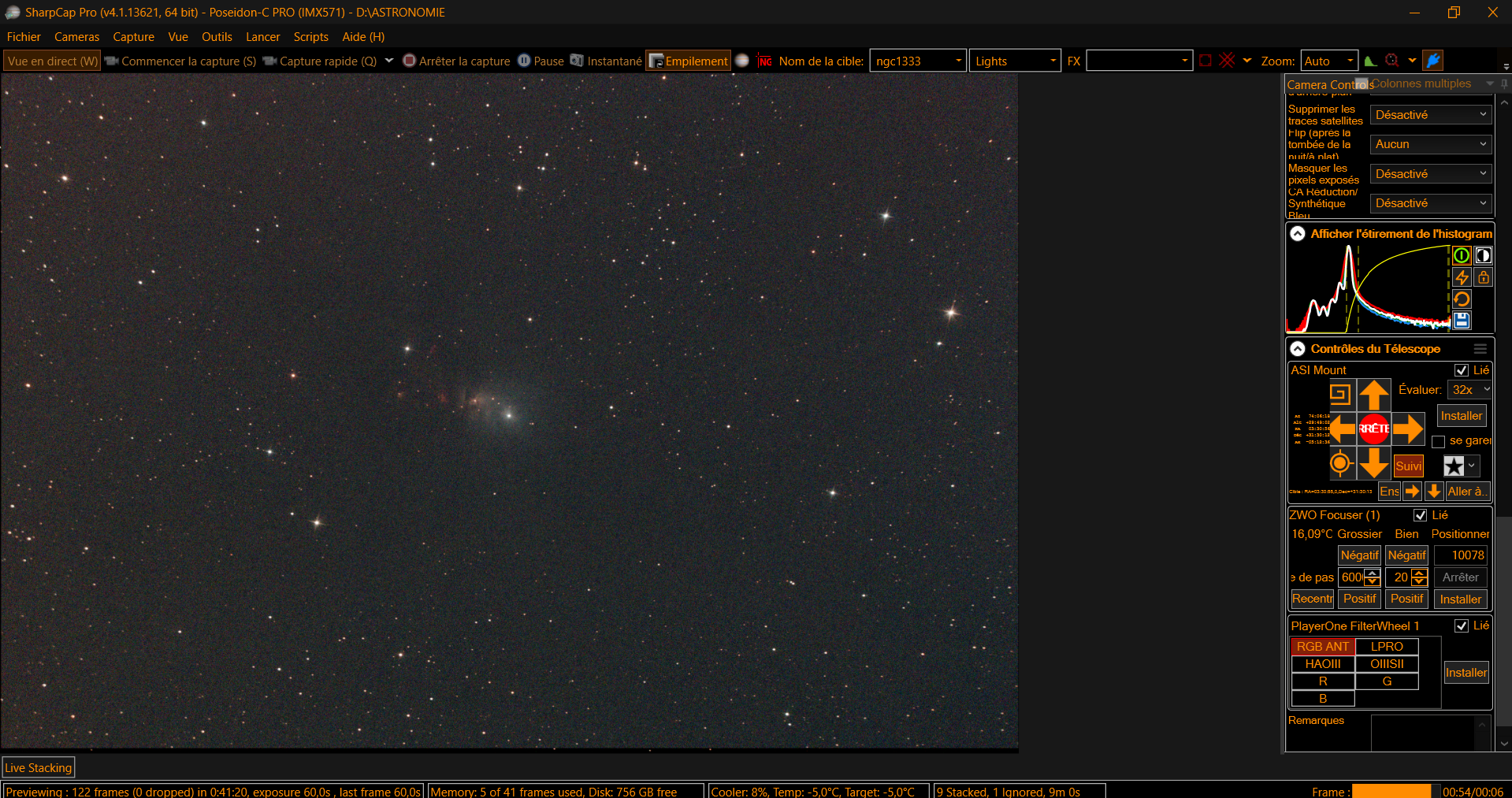Click the red ARRÊTE stop button

[1374, 429]
